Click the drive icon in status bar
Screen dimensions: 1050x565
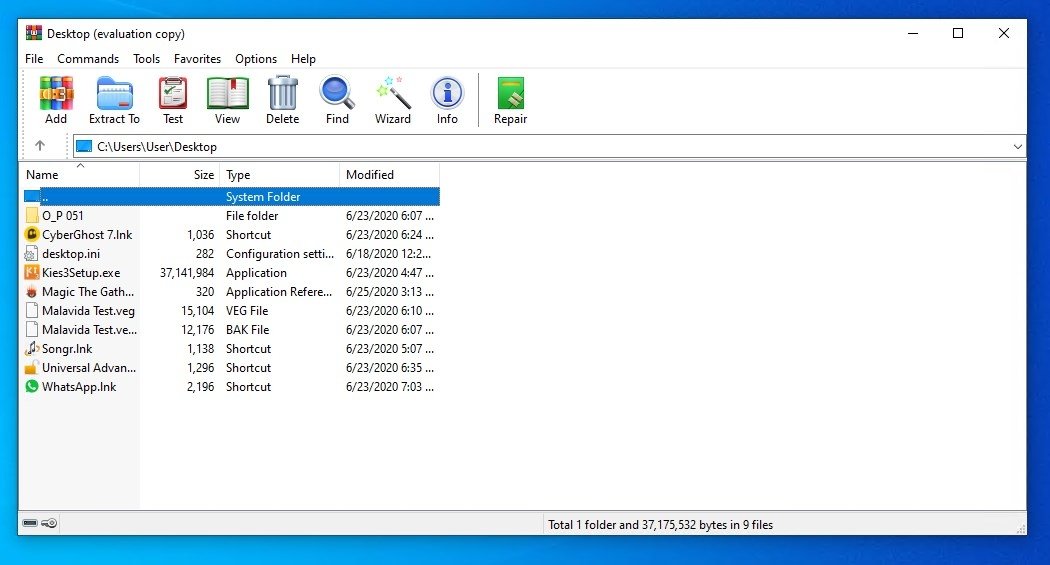(x=30, y=523)
